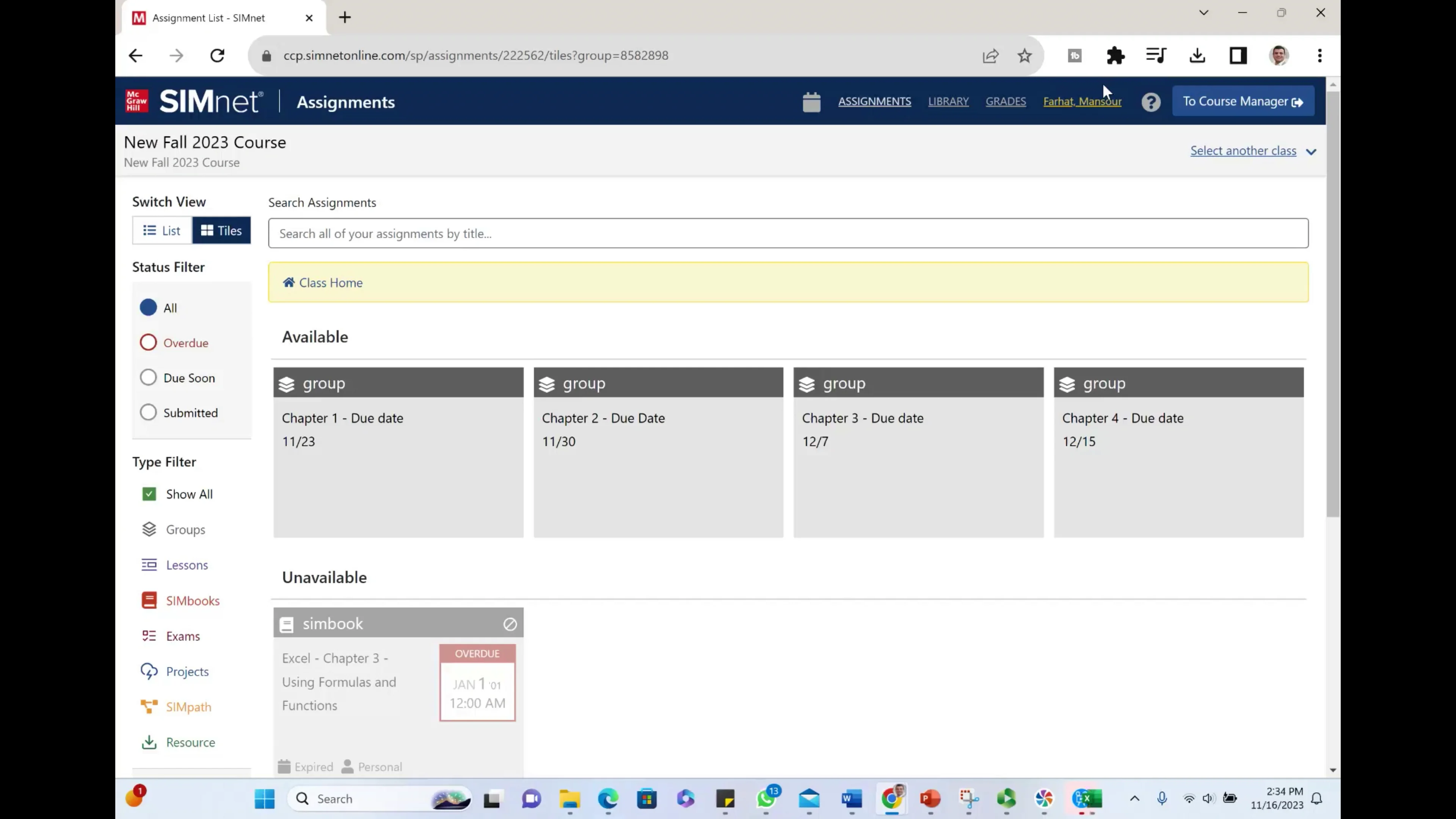
Task: Open Chrome tab search chevron
Action: tap(1203, 13)
